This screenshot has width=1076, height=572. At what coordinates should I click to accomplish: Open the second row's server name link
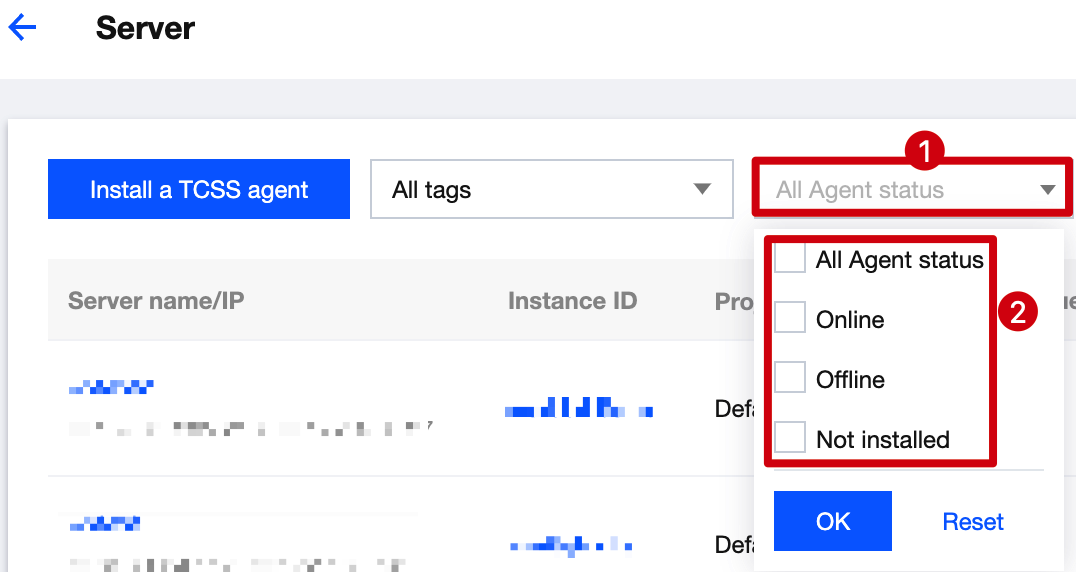(x=105, y=523)
